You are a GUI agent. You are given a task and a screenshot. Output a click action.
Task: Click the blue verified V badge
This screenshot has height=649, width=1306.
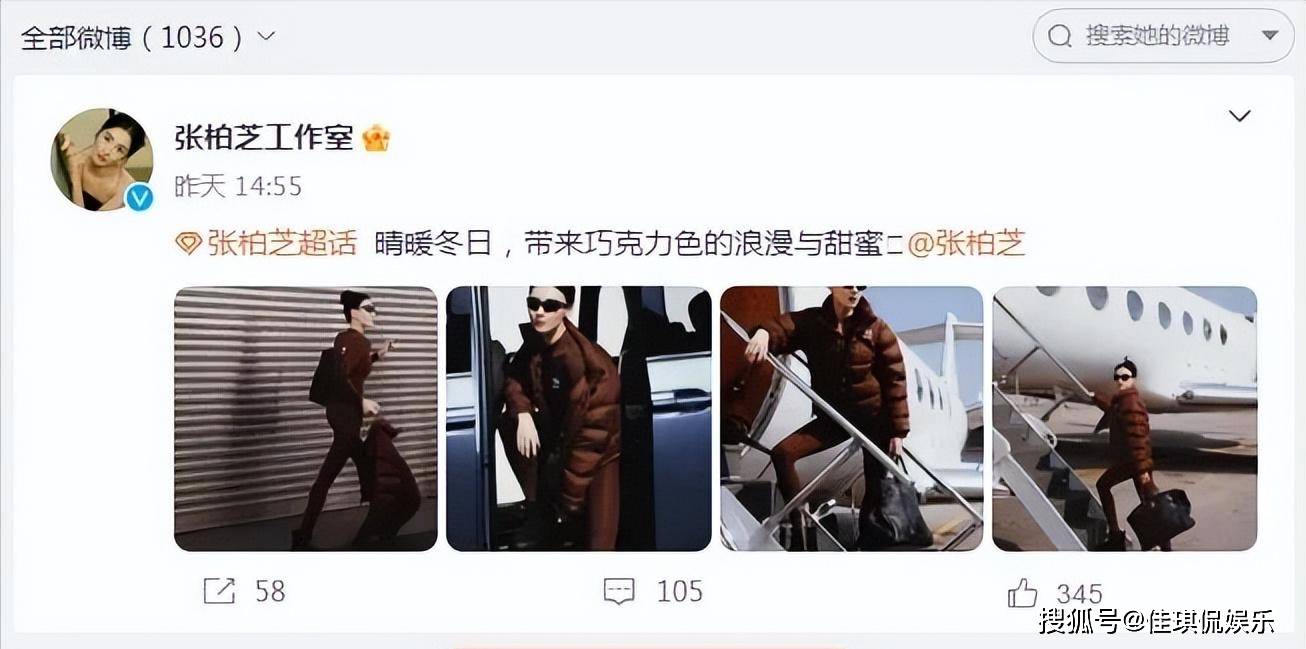tap(140, 197)
